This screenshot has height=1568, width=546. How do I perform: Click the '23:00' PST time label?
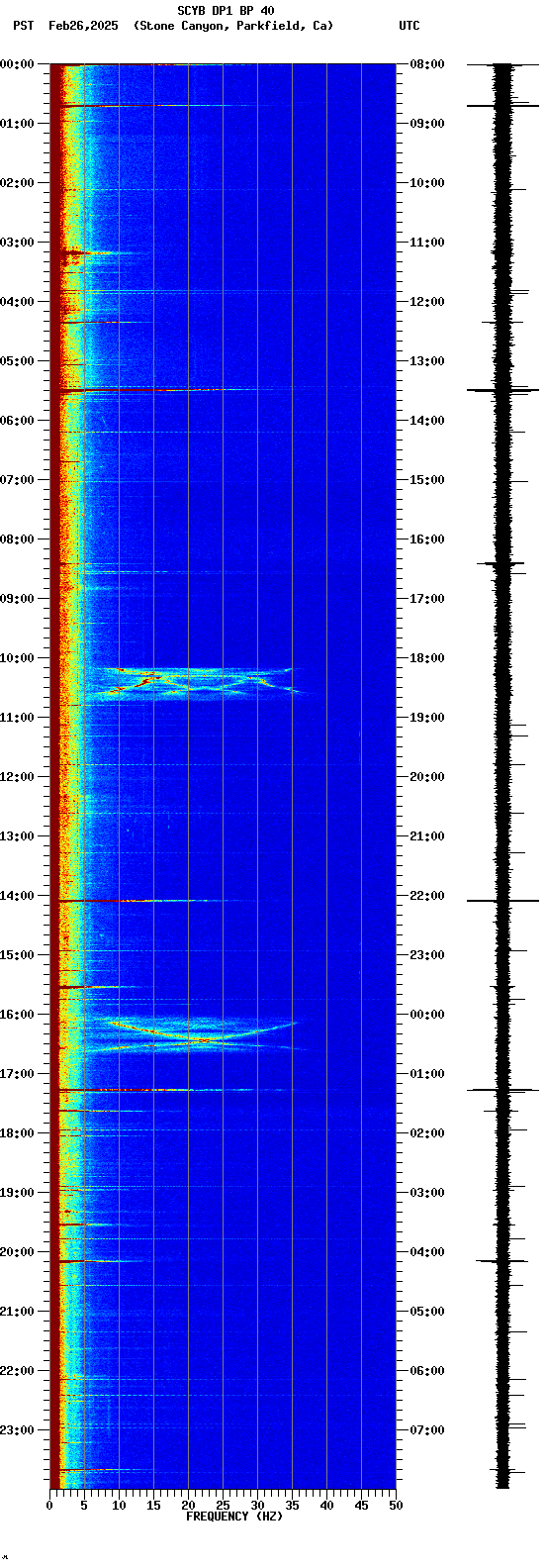point(18,1430)
